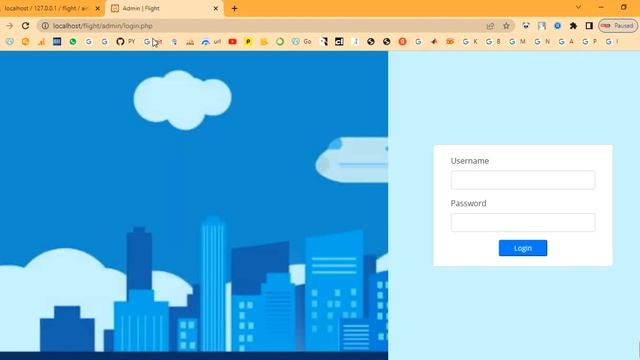Click the blue Login button

[x=522, y=248]
